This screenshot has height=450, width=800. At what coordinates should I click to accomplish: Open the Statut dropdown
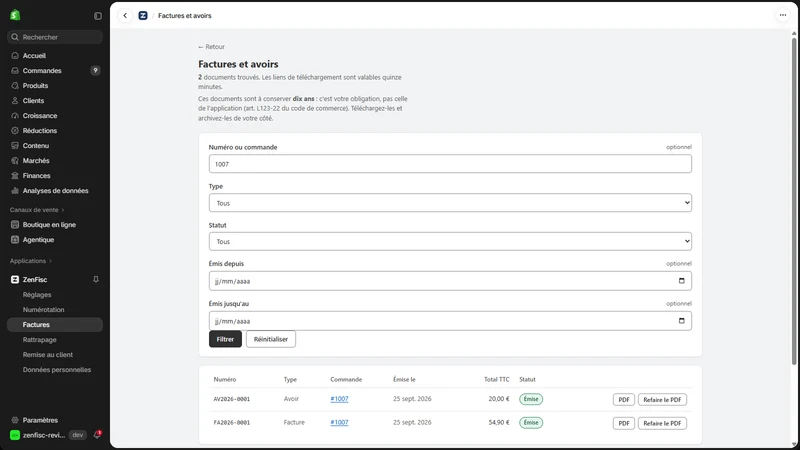click(450, 242)
